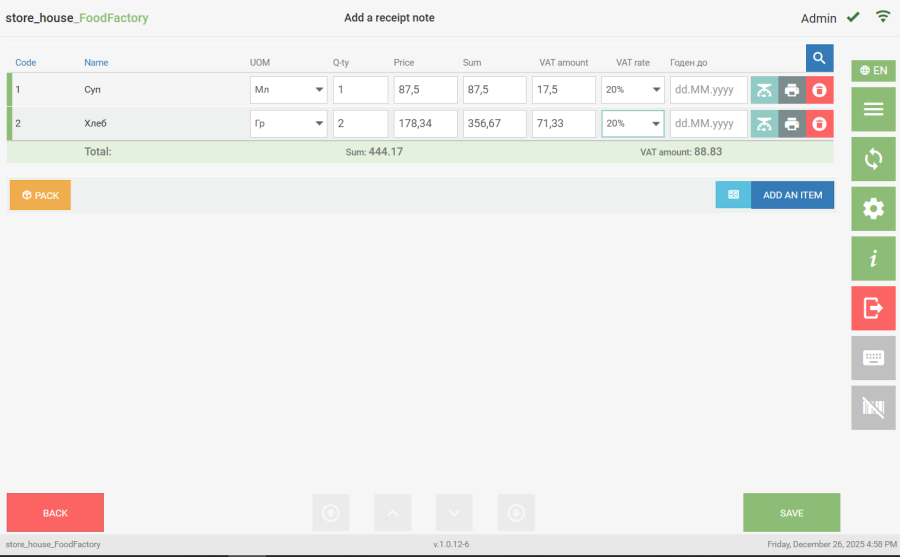Switch language with the EN button
The width and height of the screenshot is (900, 557).
(x=873, y=70)
